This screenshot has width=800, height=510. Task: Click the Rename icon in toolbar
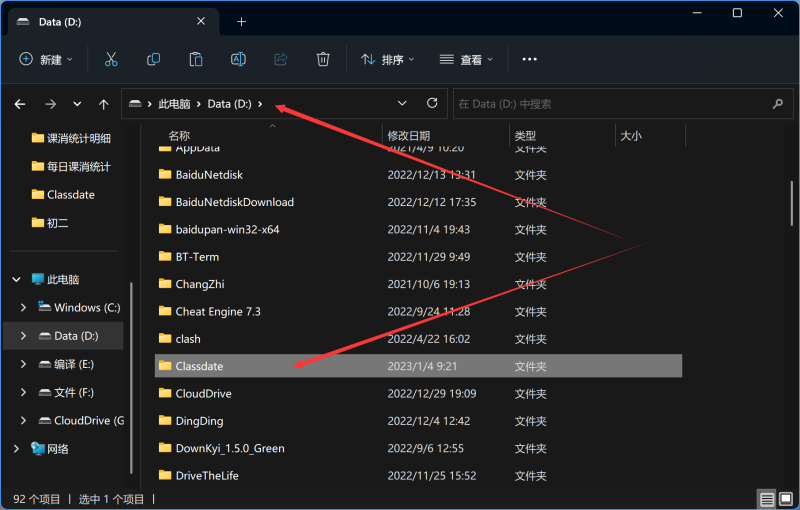pyautogui.click(x=238, y=60)
